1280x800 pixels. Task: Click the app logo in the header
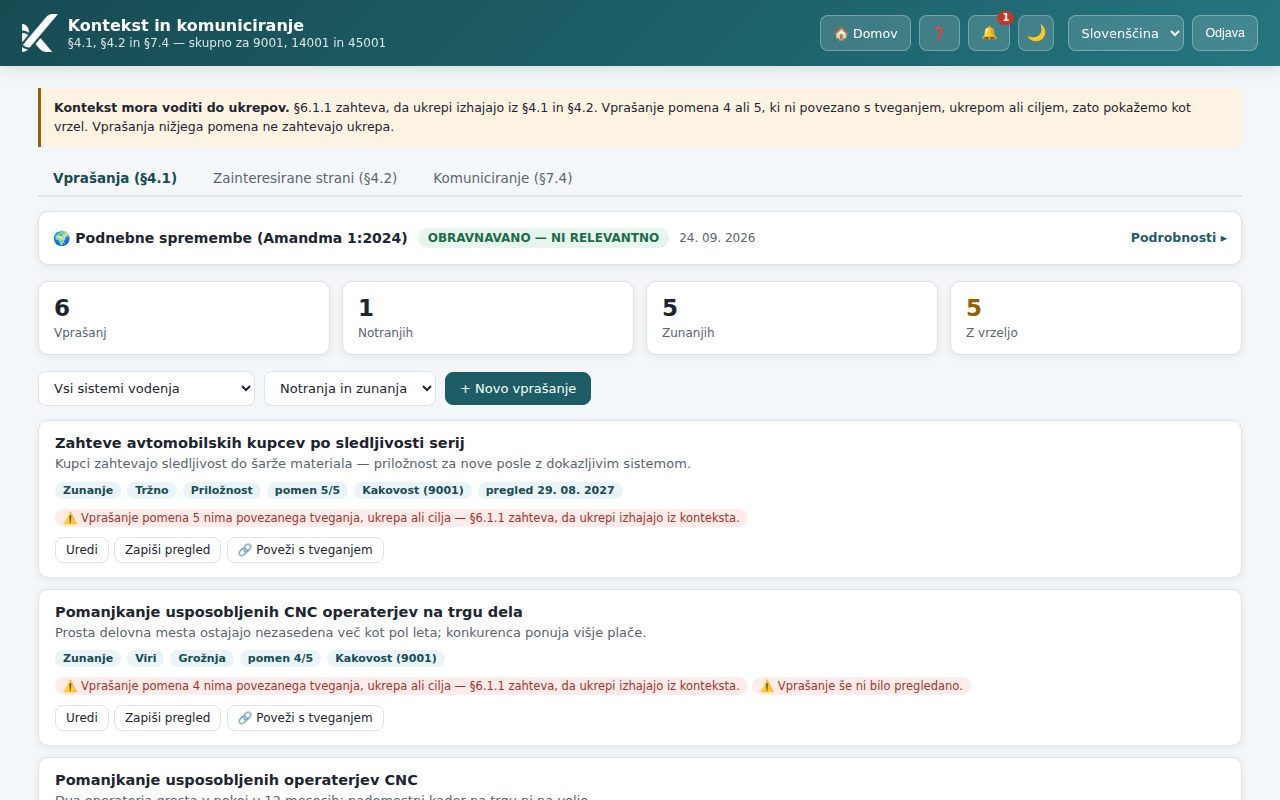[x=38, y=33]
